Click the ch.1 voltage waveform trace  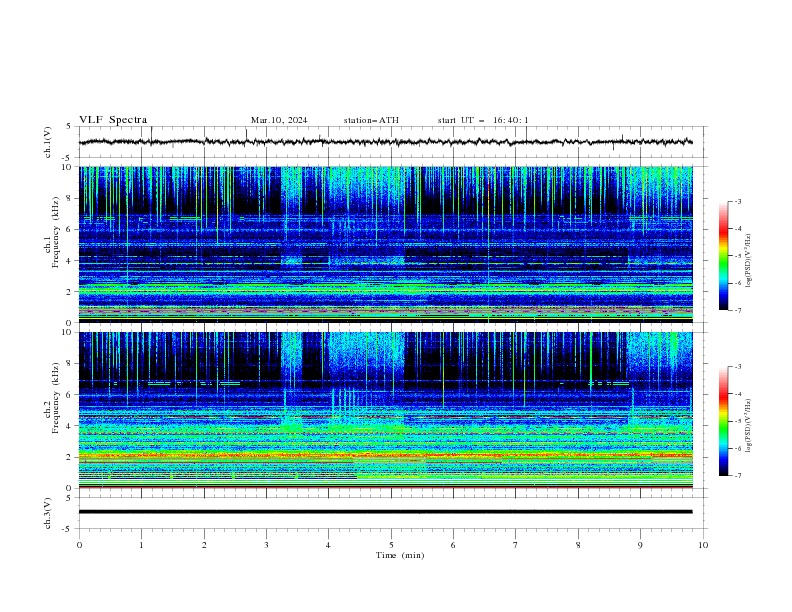click(x=385, y=142)
